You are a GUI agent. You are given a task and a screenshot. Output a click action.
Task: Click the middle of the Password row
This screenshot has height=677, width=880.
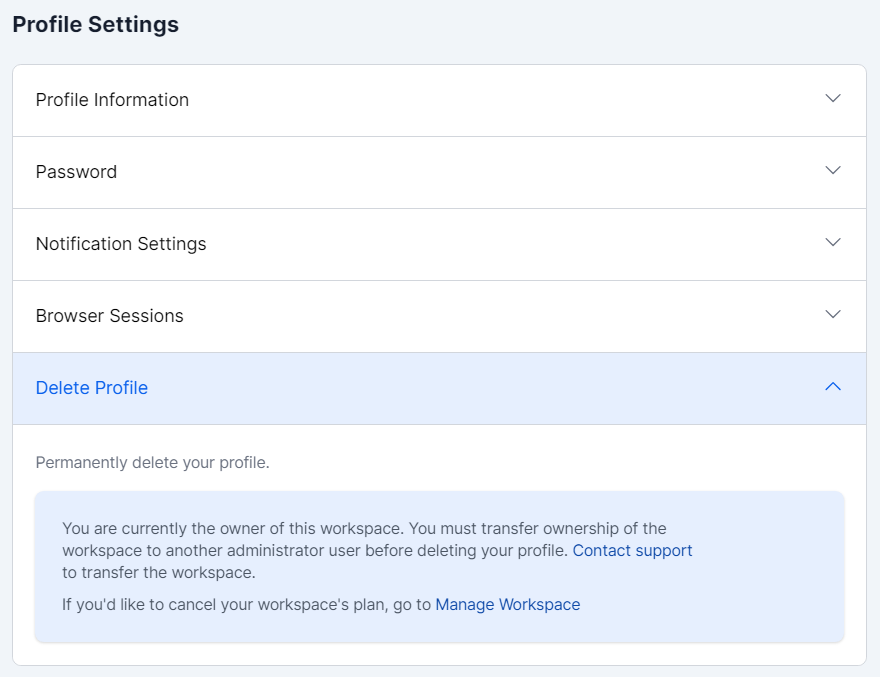pos(440,172)
